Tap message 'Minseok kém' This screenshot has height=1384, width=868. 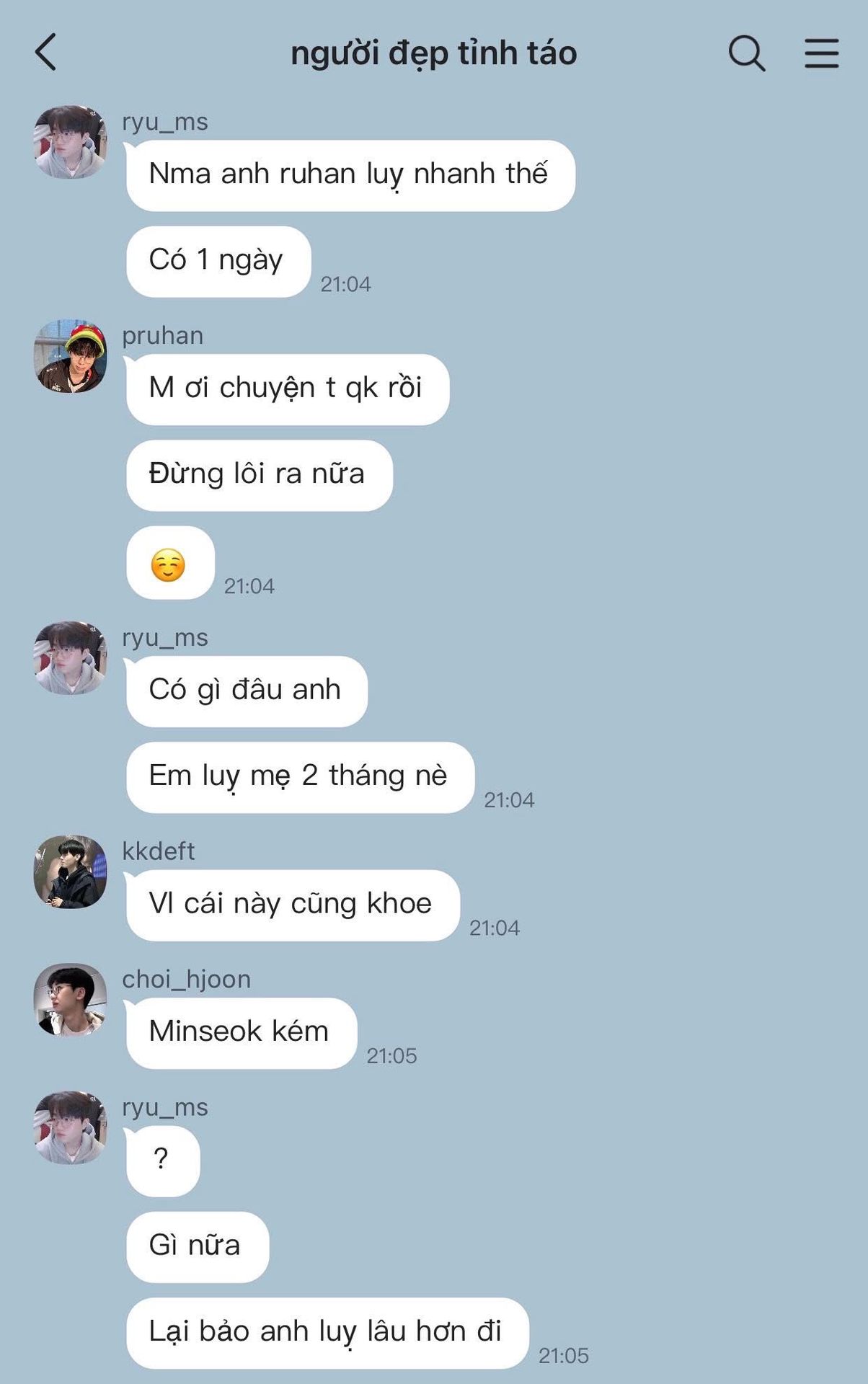pyautogui.click(x=242, y=1033)
